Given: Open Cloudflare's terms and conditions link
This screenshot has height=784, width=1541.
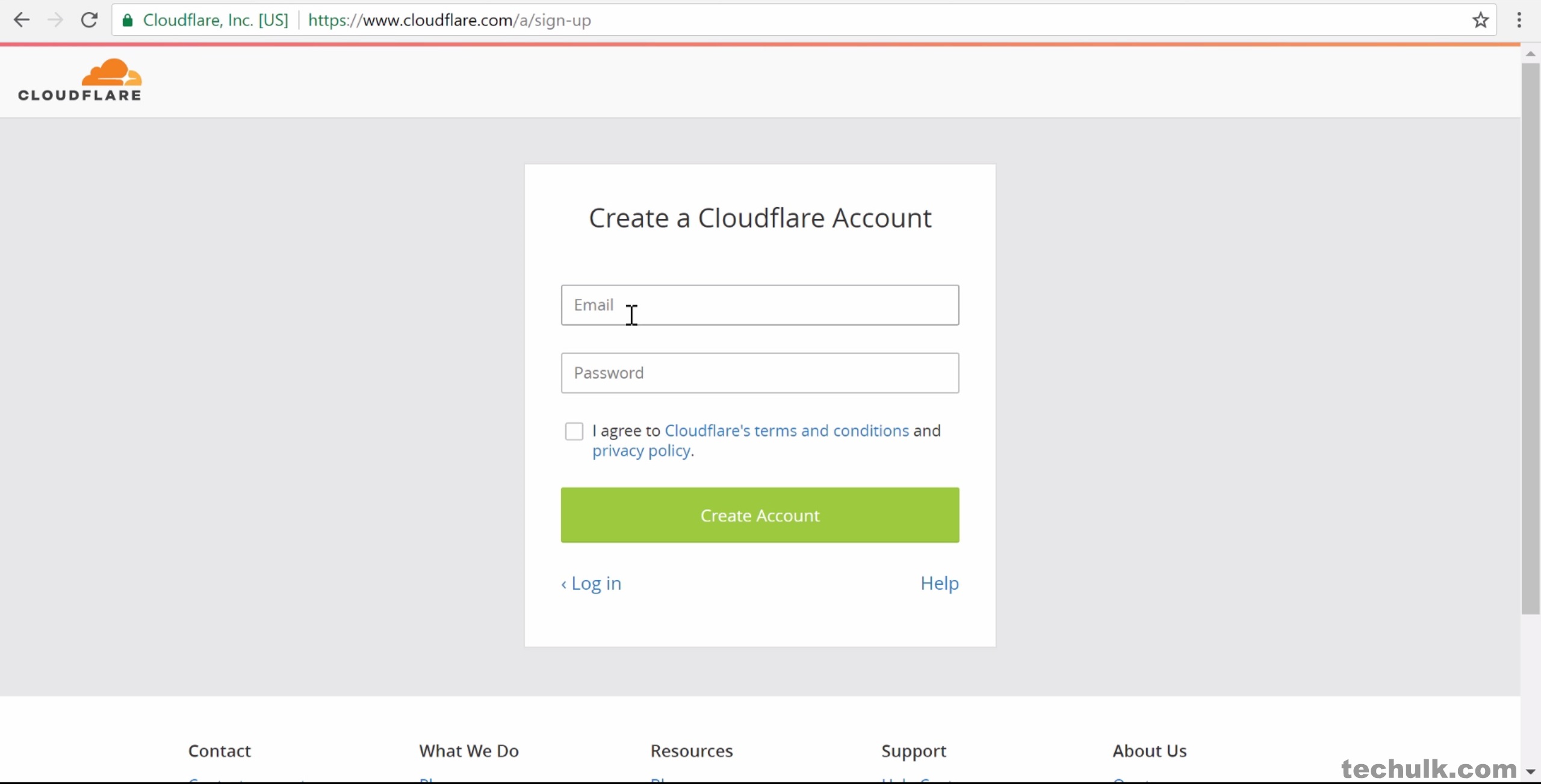Looking at the screenshot, I should point(786,431).
